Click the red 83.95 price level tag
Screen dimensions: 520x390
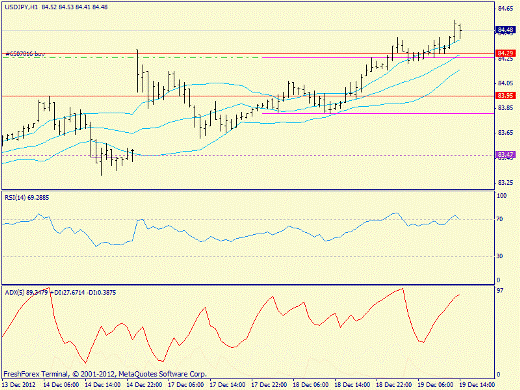coord(506,96)
